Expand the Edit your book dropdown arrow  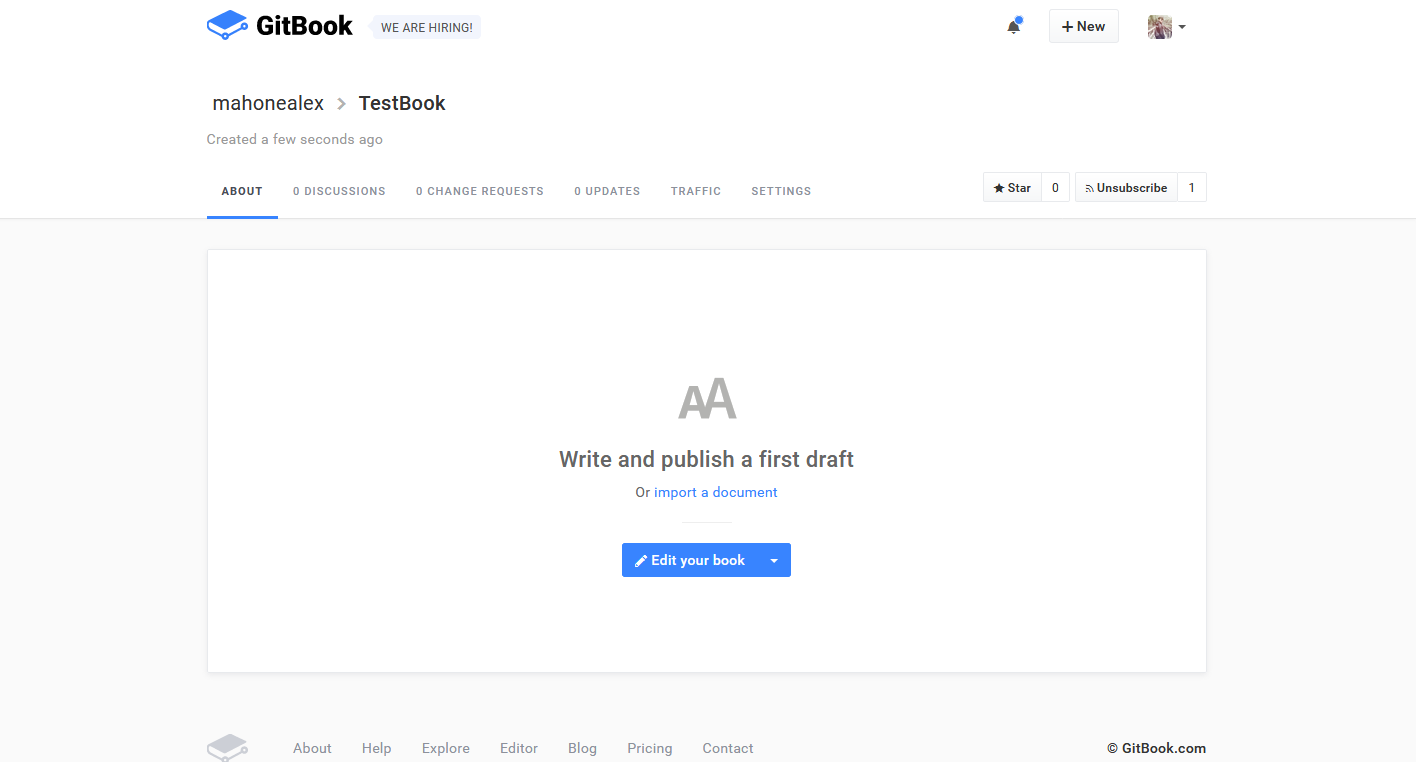[x=774, y=559]
